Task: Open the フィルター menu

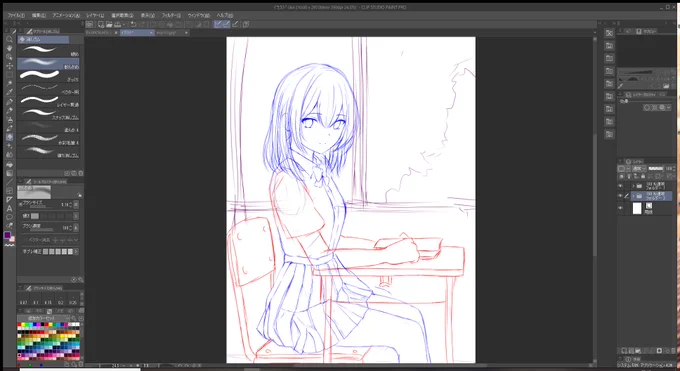Action: pyautogui.click(x=171, y=15)
